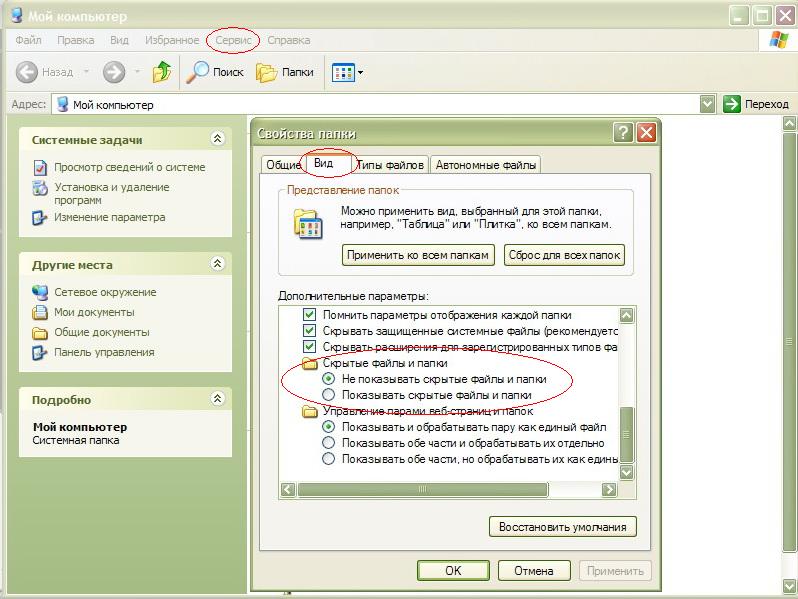Click the Панель управления icon
Screen dimensions: 798x599
point(40,353)
